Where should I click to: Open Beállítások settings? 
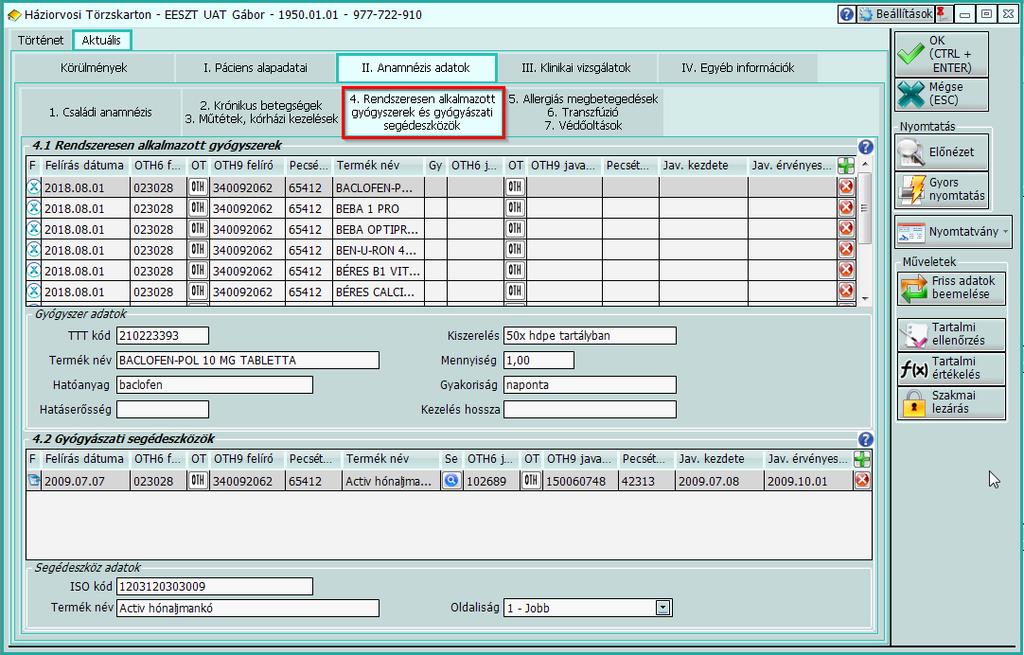click(896, 14)
